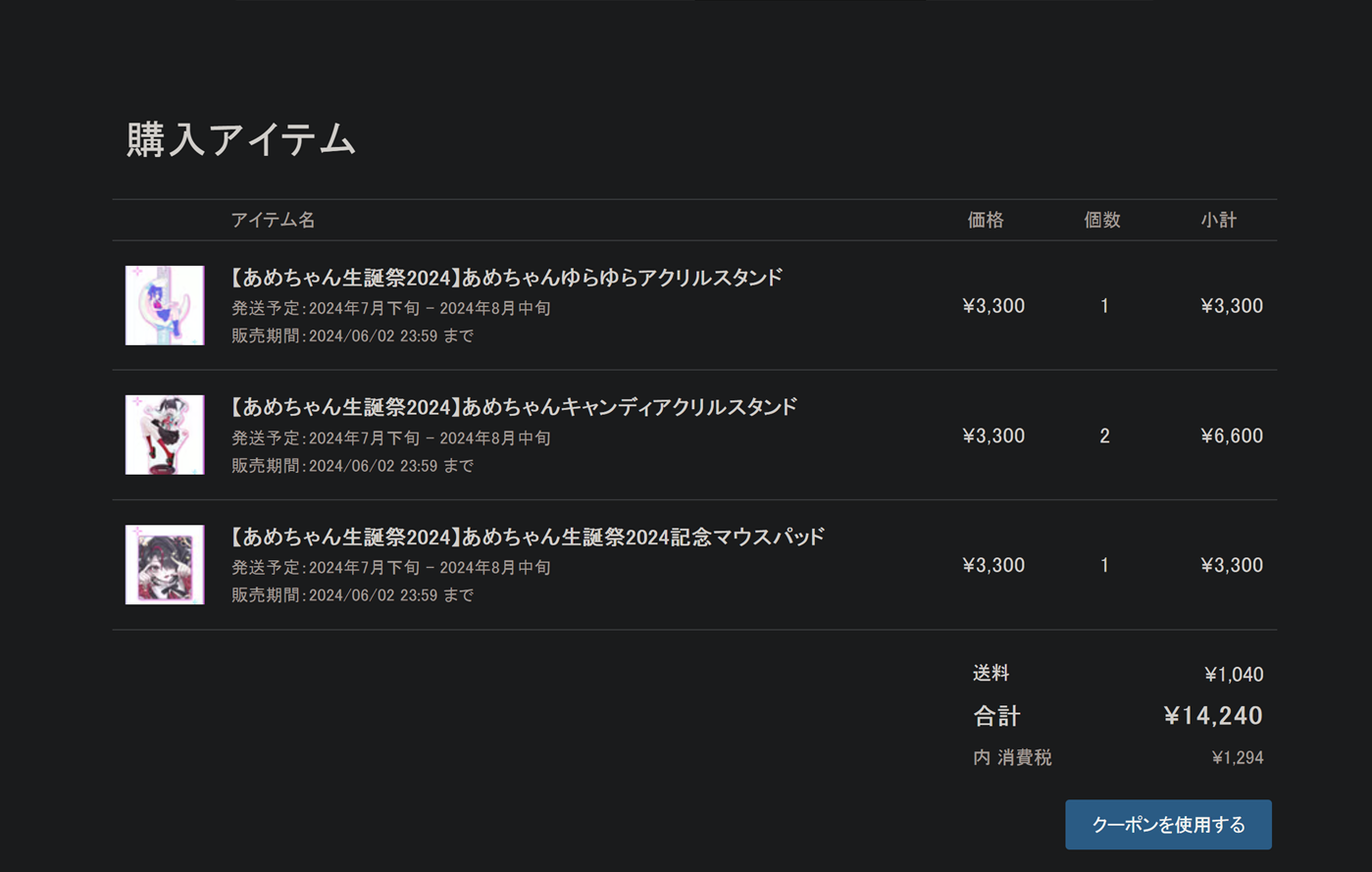Click the キャンディアクリルスタンド product thumbnail
This screenshot has width=1372, height=872.
[x=165, y=435]
